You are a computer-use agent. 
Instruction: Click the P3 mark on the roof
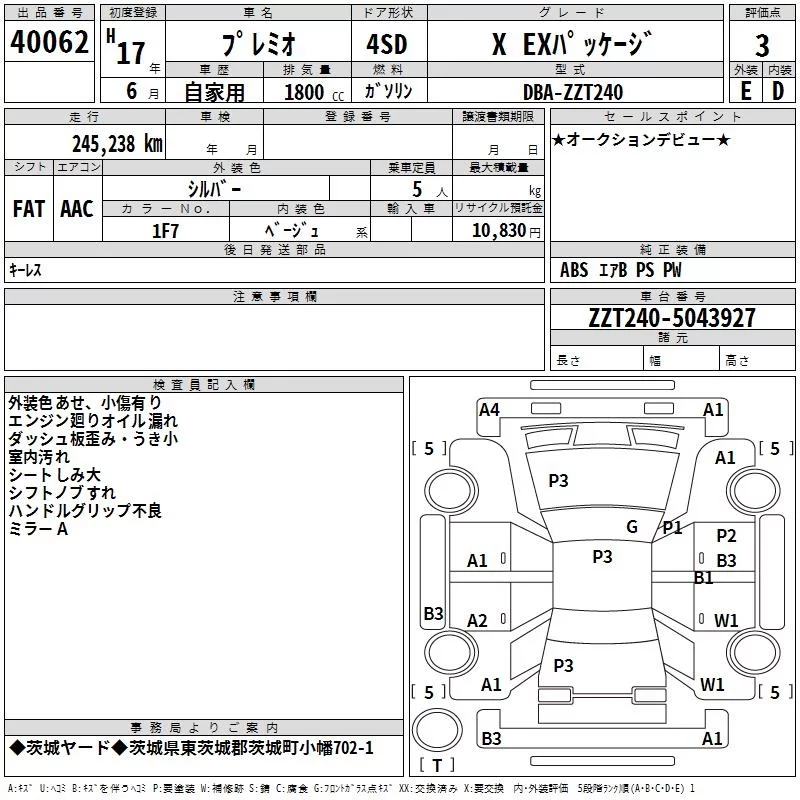pyautogui.click(x=602, y=556)
